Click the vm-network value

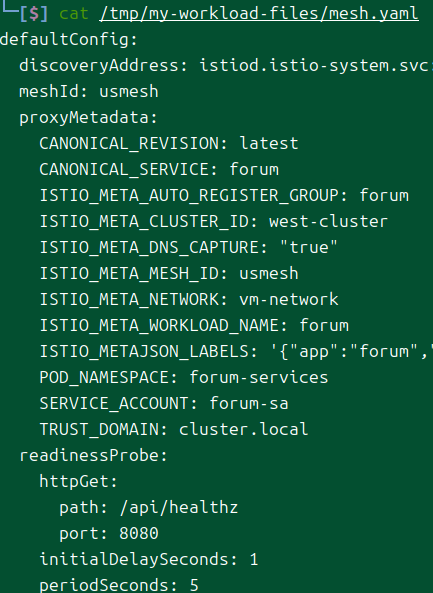289,300
